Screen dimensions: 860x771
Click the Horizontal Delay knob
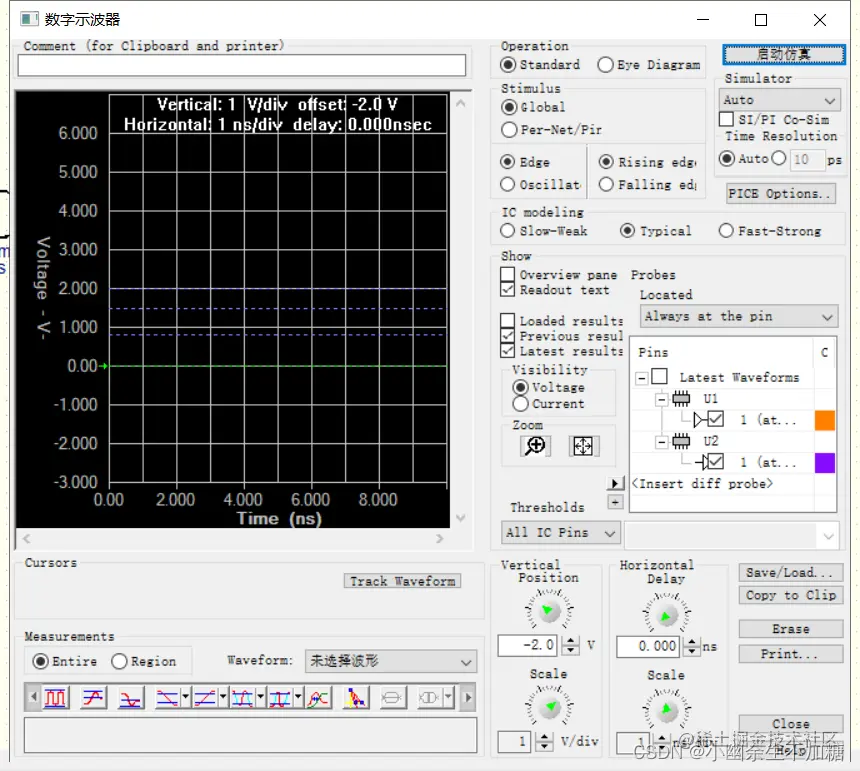(666, 615)
